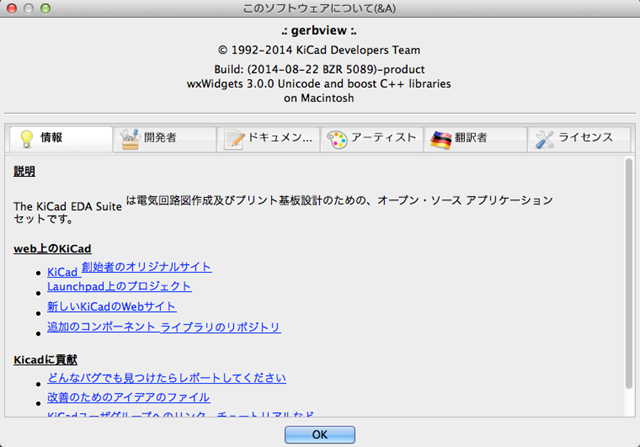Click the Kicadに貢献 heading
Screen dimensions: 640x447
coord(45,360)
